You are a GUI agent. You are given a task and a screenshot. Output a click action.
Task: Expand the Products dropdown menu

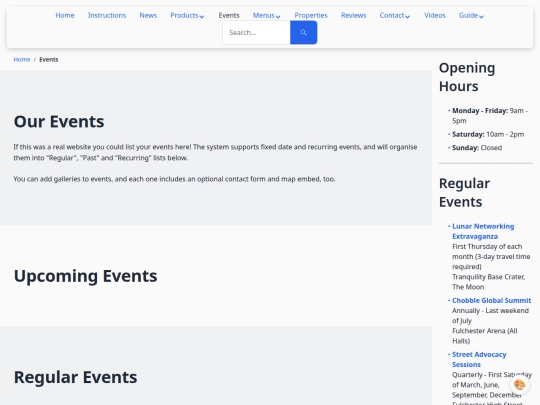(187, 15)
